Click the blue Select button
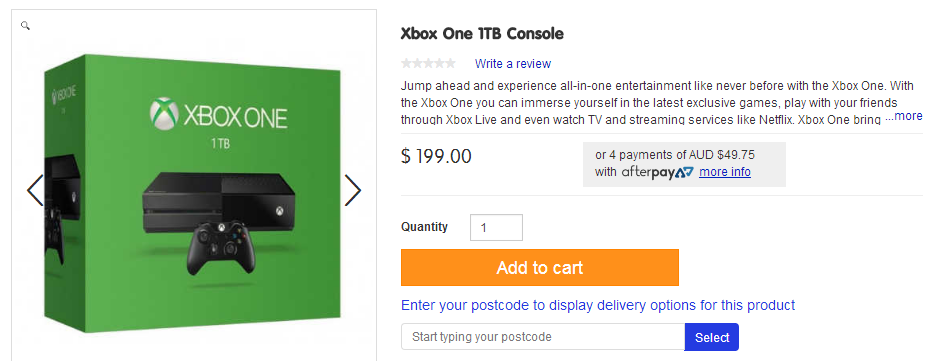The height and width of the screenshot is (361, 935). (x=712, y=337)
